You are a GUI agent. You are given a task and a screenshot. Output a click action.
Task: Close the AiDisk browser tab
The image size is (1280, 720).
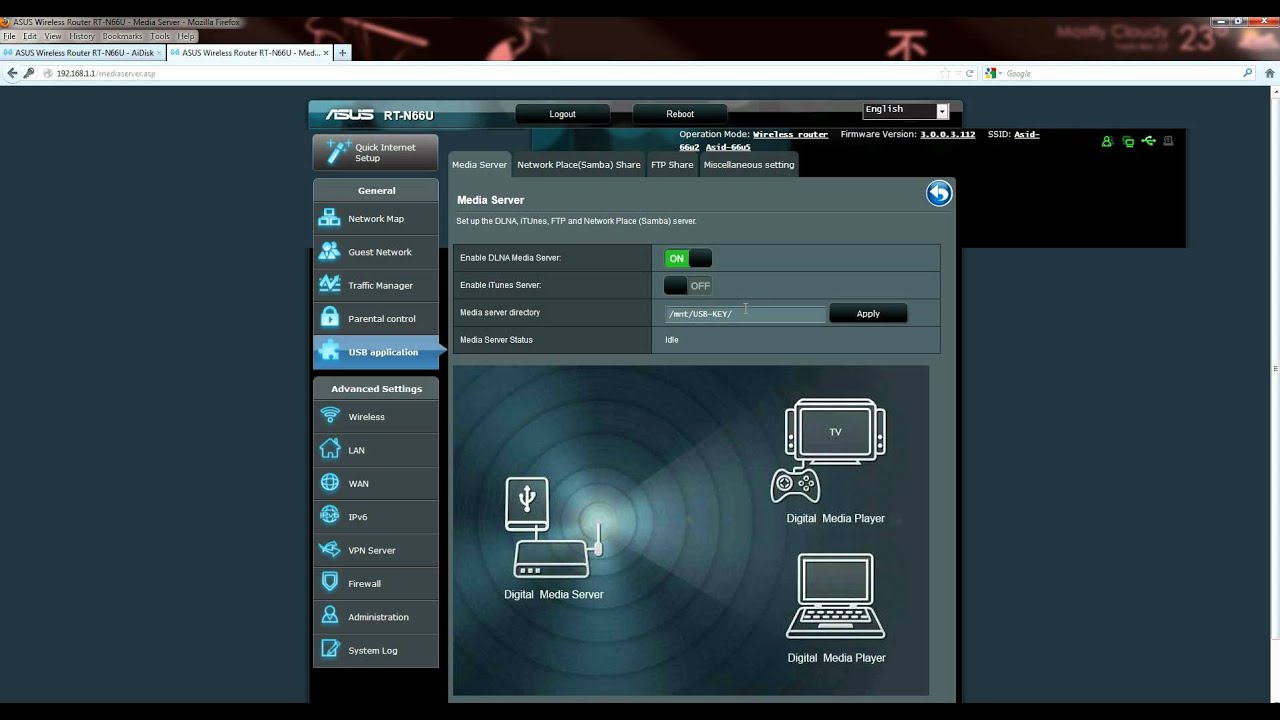point(160,53)
